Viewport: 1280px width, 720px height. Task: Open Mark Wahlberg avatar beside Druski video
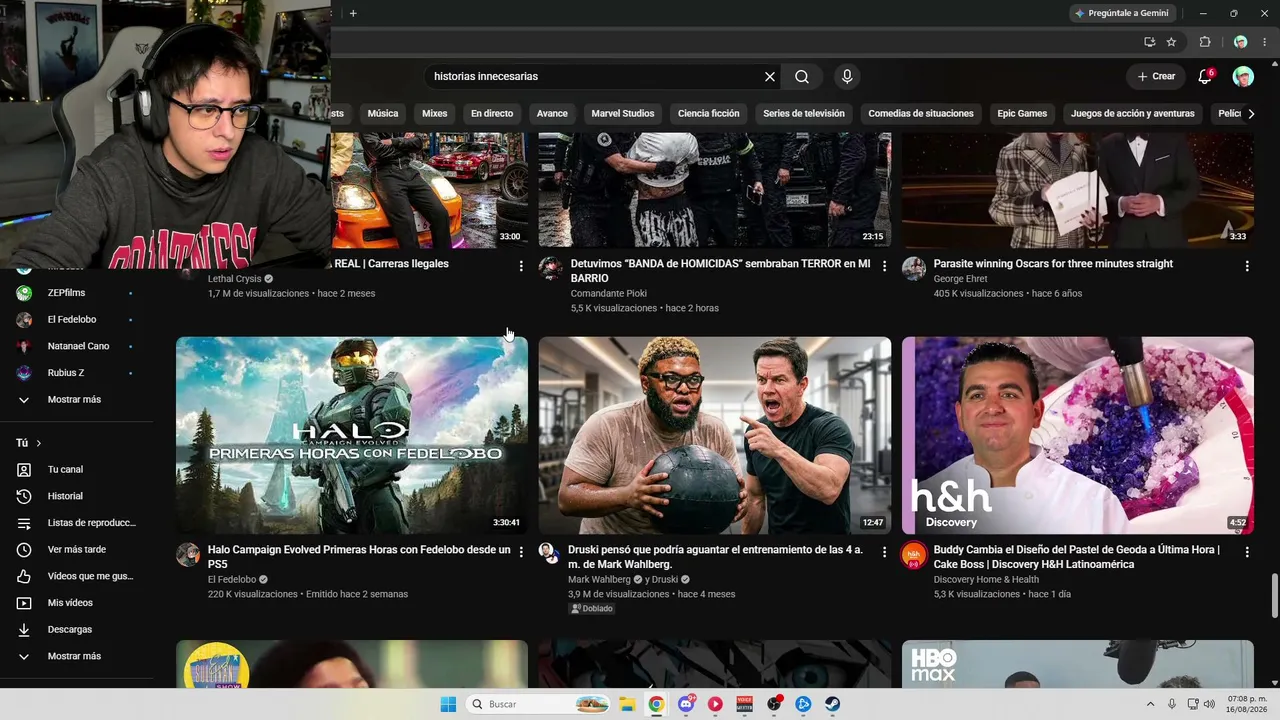click(548, 552)
